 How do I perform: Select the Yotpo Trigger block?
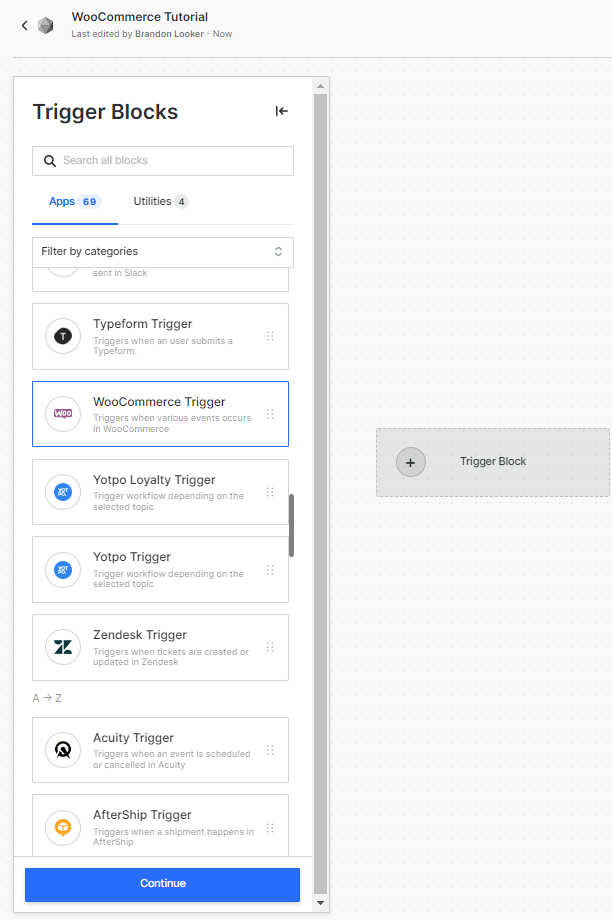click(x=160, y=570)
